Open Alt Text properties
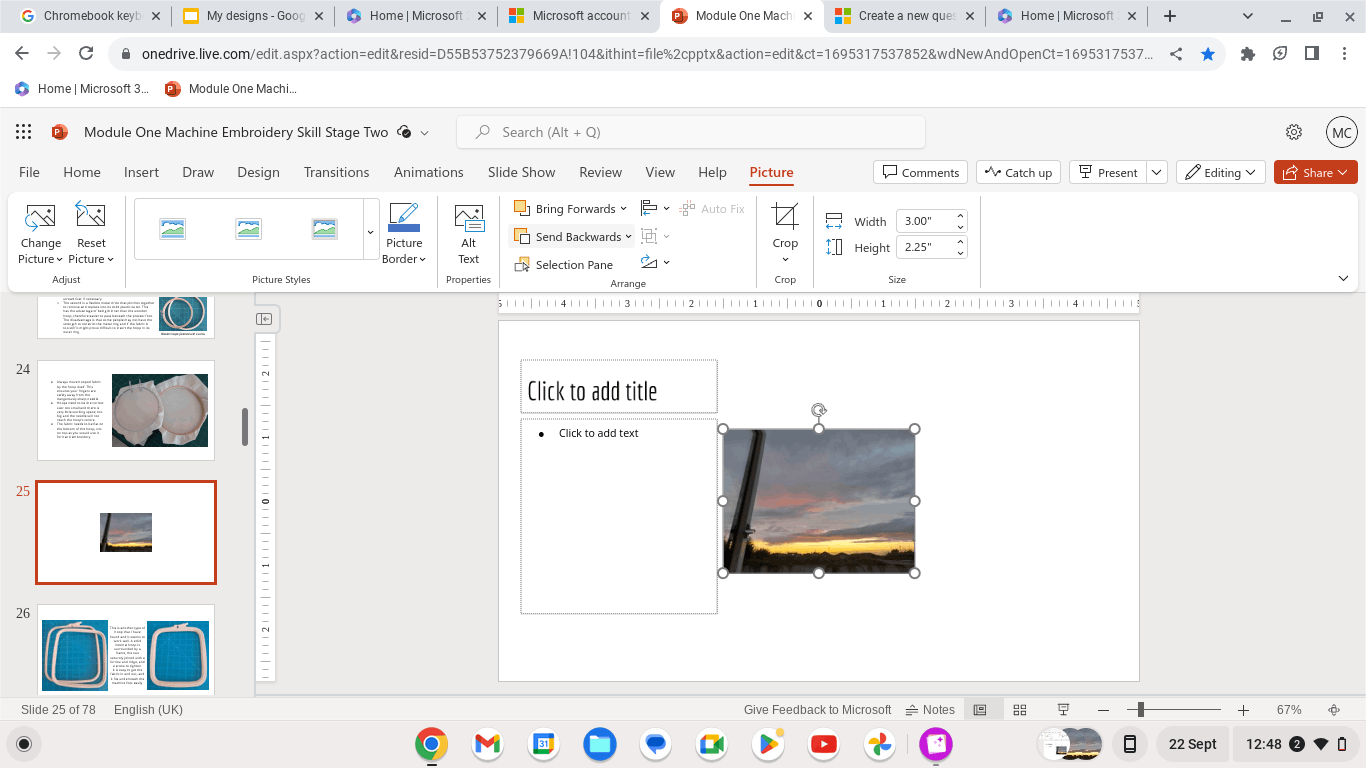The height and width of the screenshot is (768, 1366). coord(469,234)
